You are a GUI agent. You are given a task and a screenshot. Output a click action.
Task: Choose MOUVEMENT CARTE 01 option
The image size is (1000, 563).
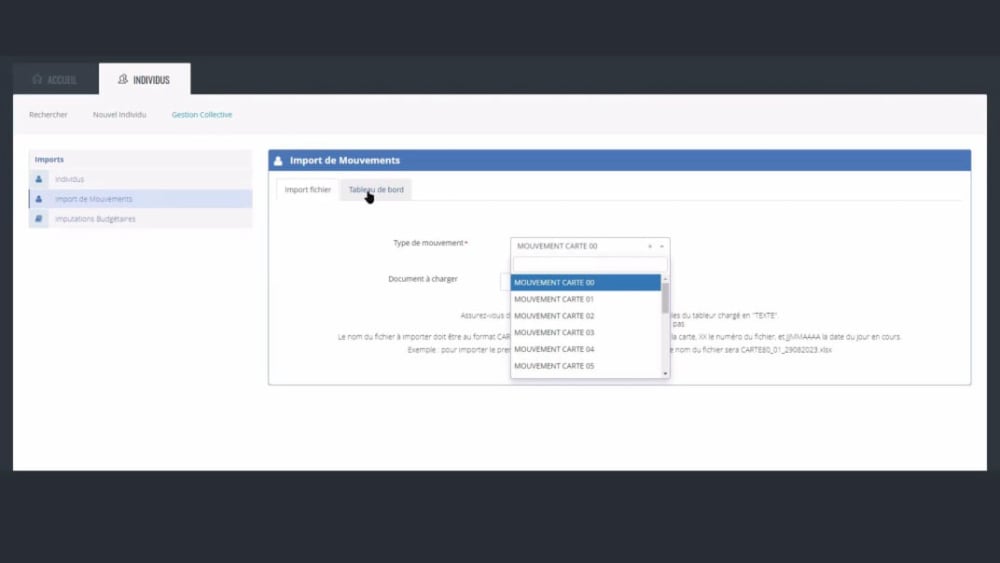click(585, 299)
